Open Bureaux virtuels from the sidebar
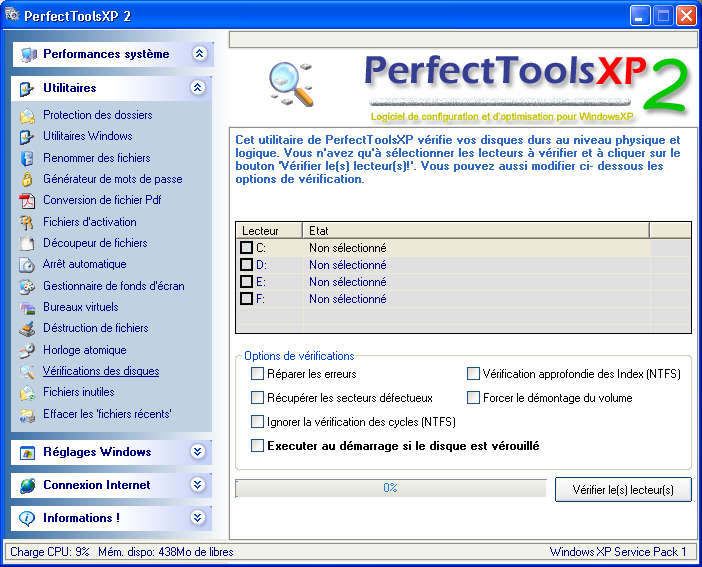 81,307
